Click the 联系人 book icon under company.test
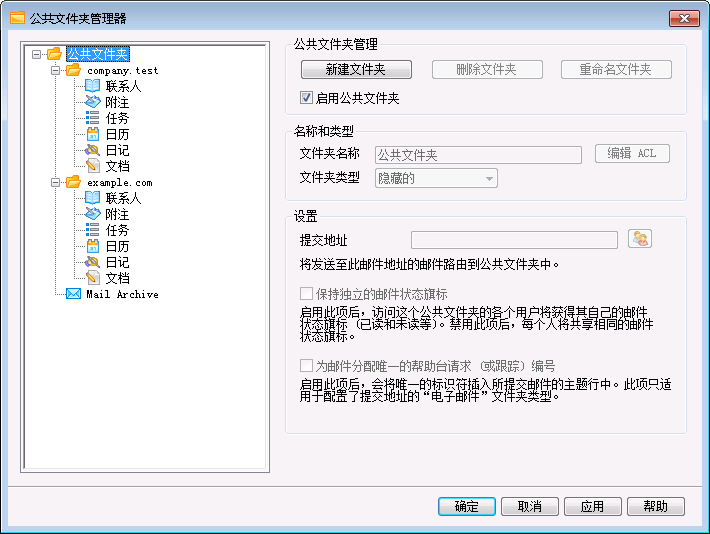This screenshot has height=534, width=710. [x=92, y=86]
